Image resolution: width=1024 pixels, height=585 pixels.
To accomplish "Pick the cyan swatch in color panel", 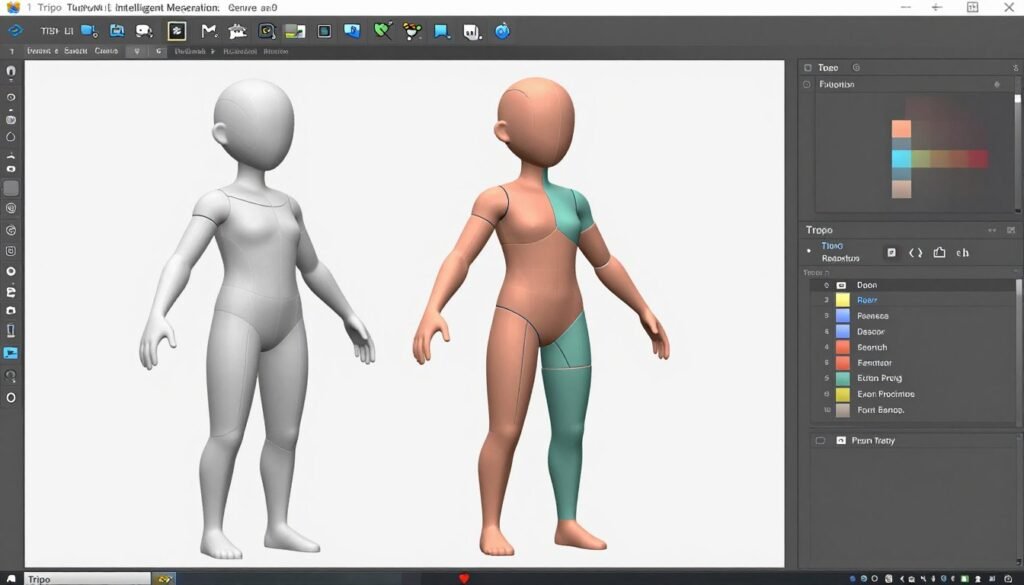I will click(901, 159).
